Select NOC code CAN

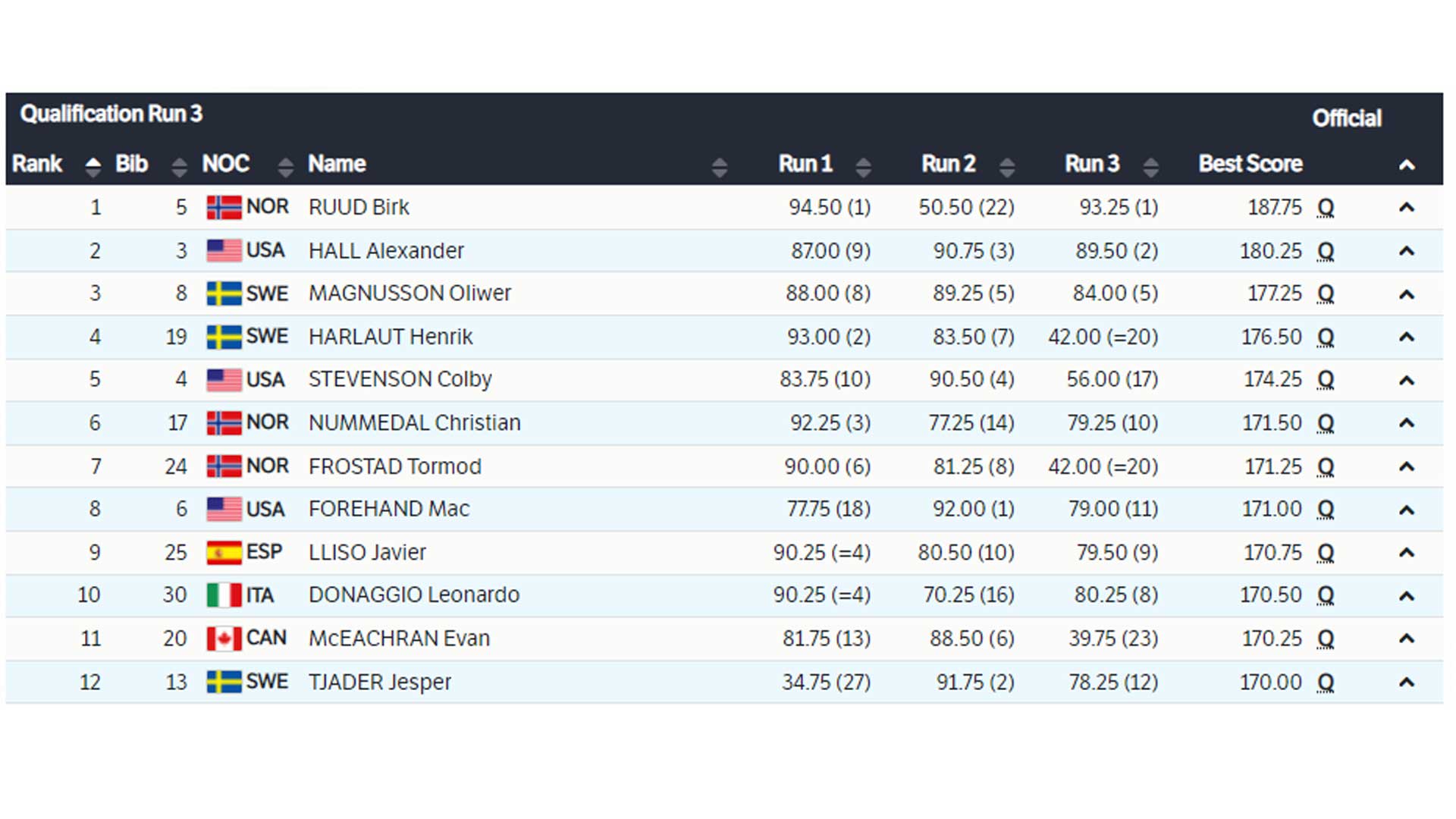pyautogui.click(x=266, y=639)
